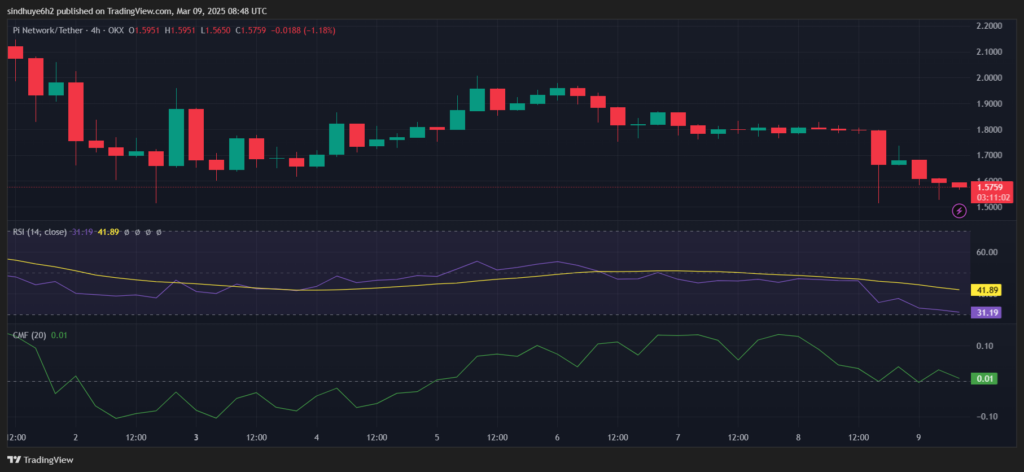Image resolution: width=1024 pixels, height=472 pixels.
Task: Click the large red candle at far right drop
Action: (x=878, y=147)
